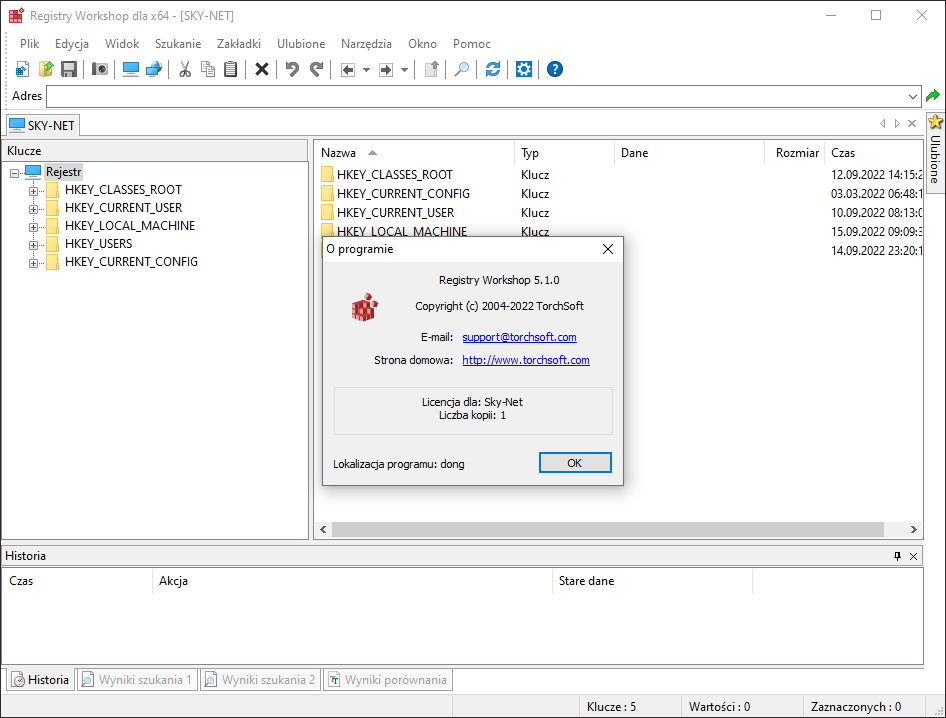Close the SKY-NET document tab
946x718 pixels.
click(912, 124)
